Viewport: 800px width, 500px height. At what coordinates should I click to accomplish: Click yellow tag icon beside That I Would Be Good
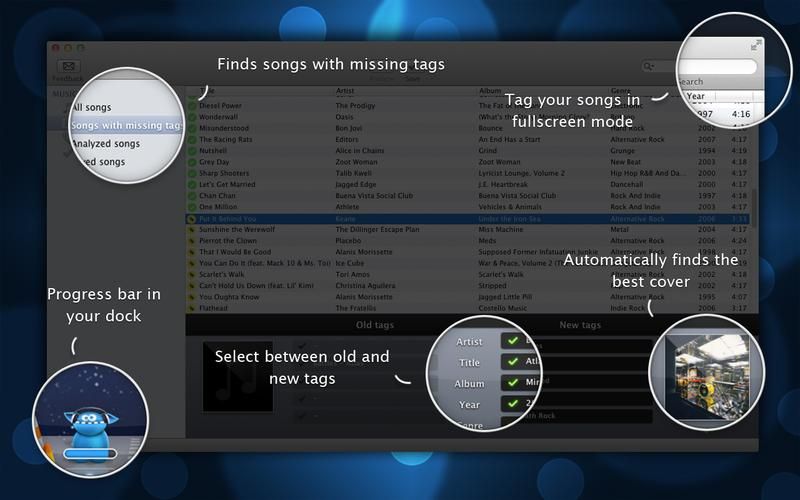pos(192,252)
